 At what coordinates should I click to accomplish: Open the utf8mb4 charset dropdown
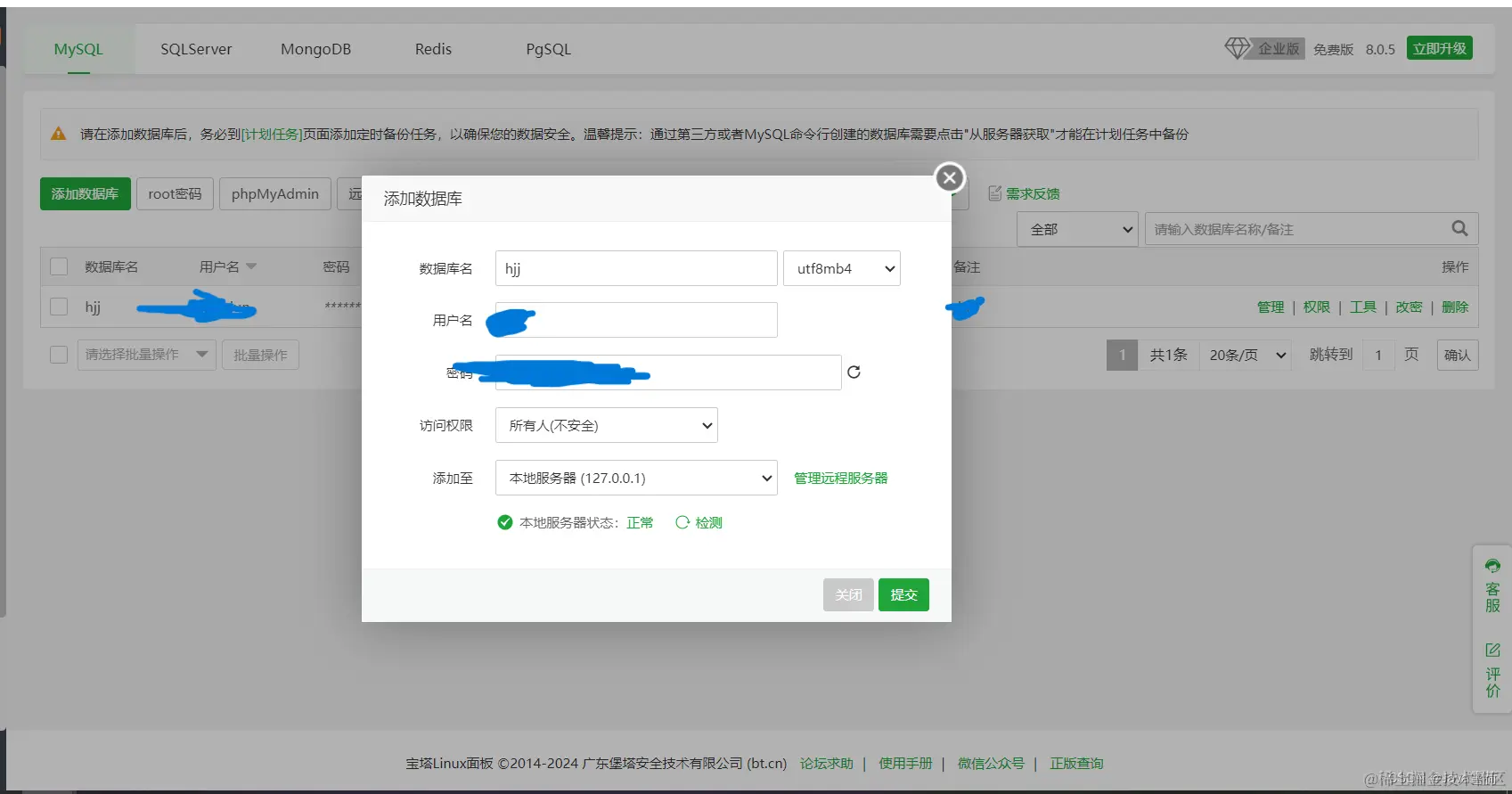click(x=842, y=268)
